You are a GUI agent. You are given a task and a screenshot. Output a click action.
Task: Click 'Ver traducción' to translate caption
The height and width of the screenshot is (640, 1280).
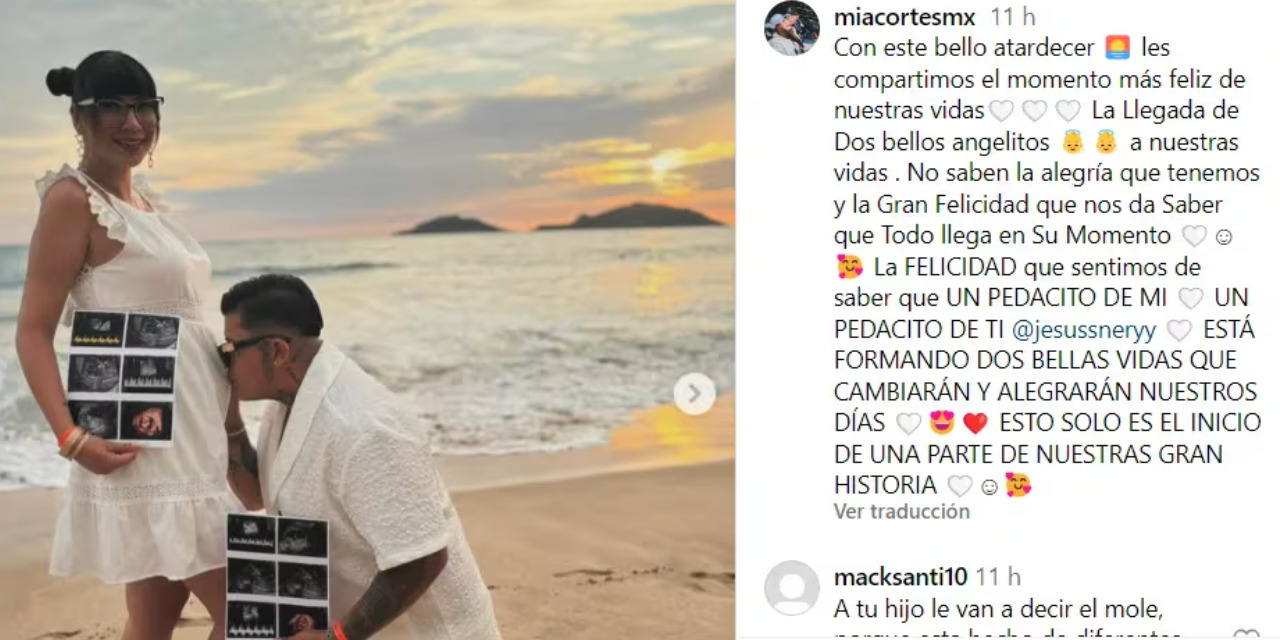coord(902,511)
